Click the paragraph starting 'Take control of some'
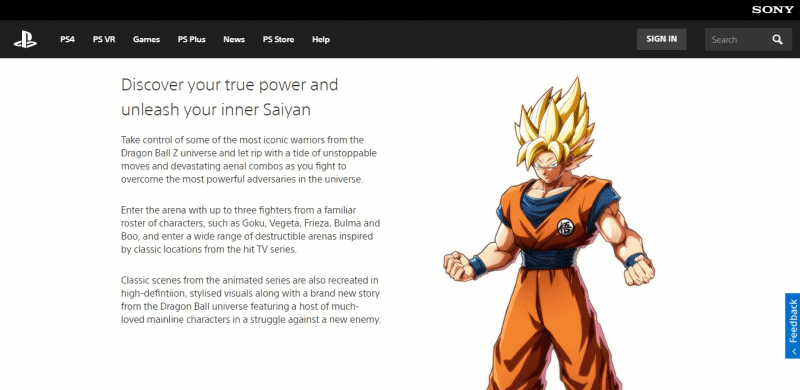800x390 pixels. pyautogui.click(x=249, y=160)
